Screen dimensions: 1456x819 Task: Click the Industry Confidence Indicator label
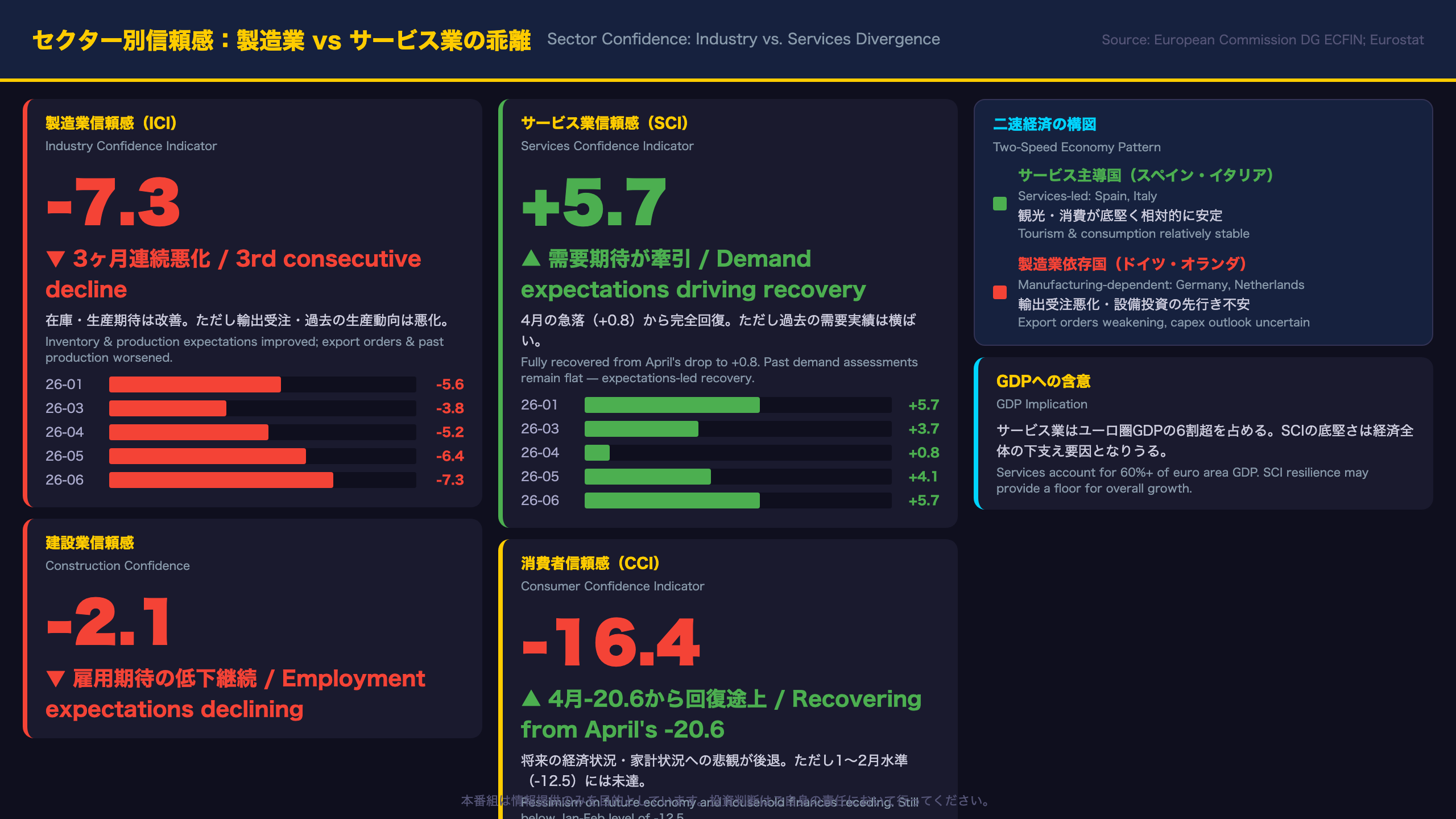131,146
